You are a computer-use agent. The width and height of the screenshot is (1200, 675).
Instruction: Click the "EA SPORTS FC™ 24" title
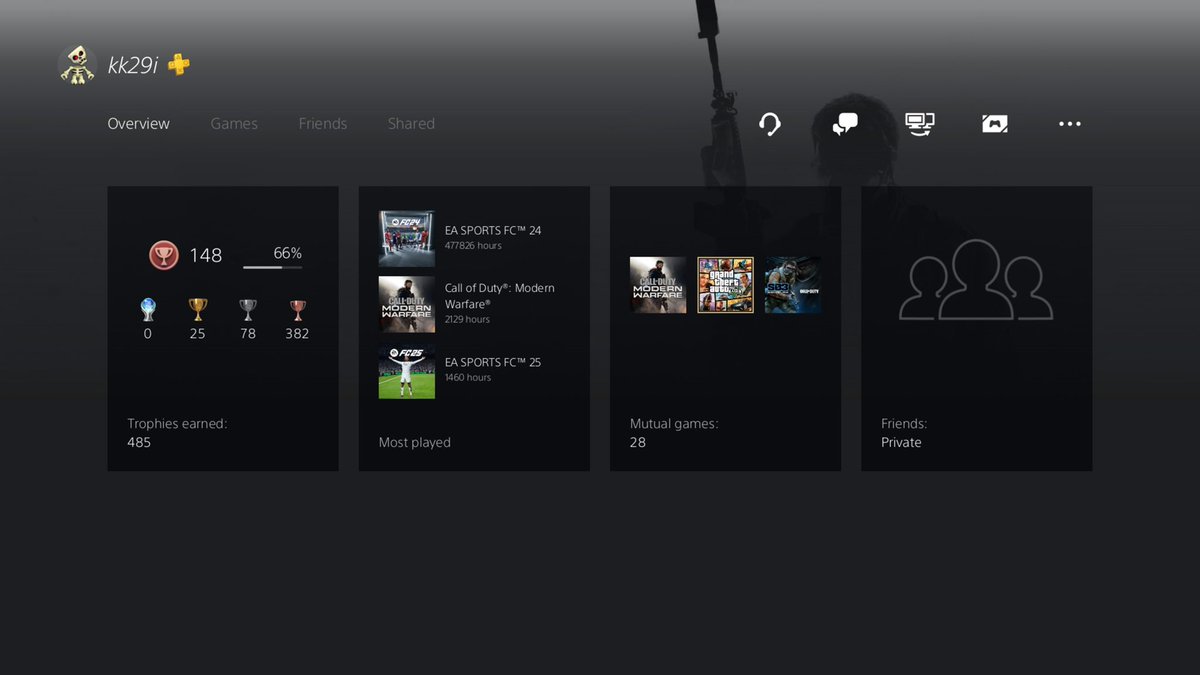(x=493, y=231)
